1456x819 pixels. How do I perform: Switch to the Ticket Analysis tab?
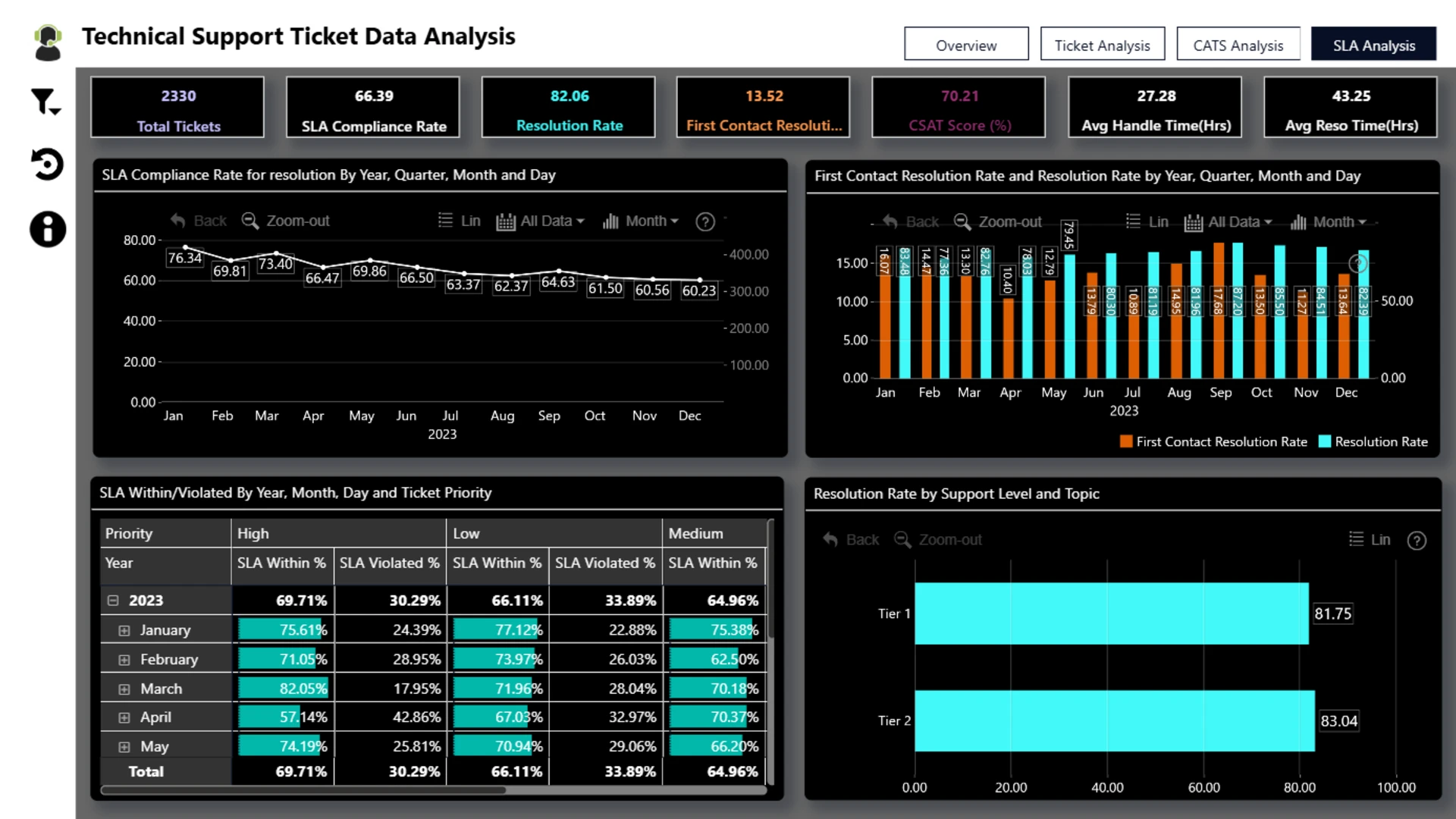1102,45
